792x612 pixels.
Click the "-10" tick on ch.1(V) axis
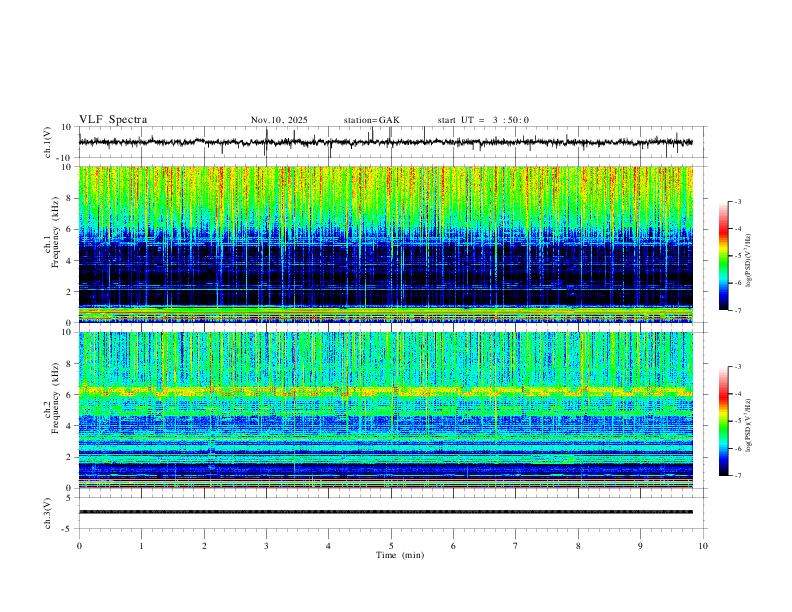pyautogui.click(x=65, y=158)
